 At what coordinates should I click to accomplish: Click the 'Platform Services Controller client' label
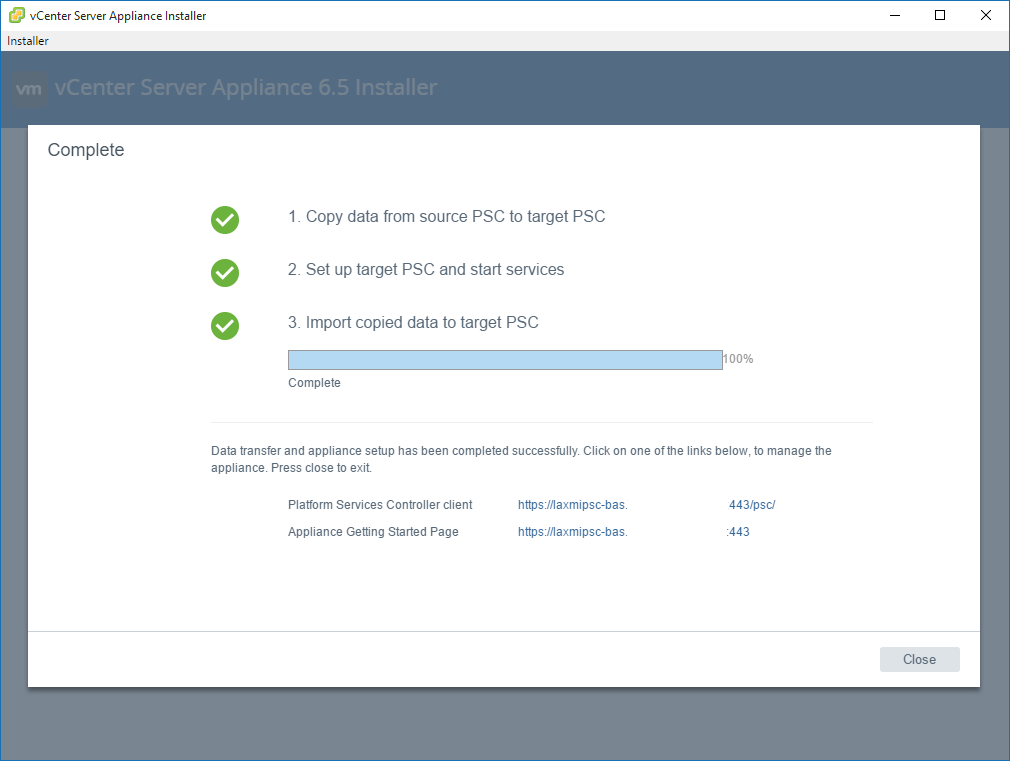click(380, 505)
